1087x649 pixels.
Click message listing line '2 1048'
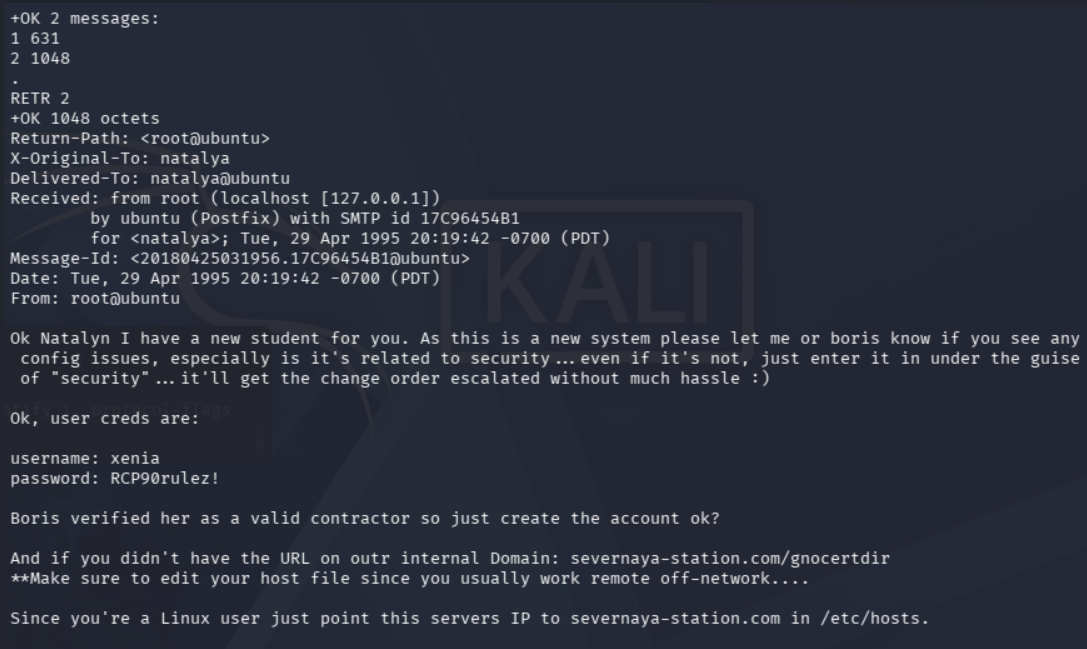(x=40, y=59)
